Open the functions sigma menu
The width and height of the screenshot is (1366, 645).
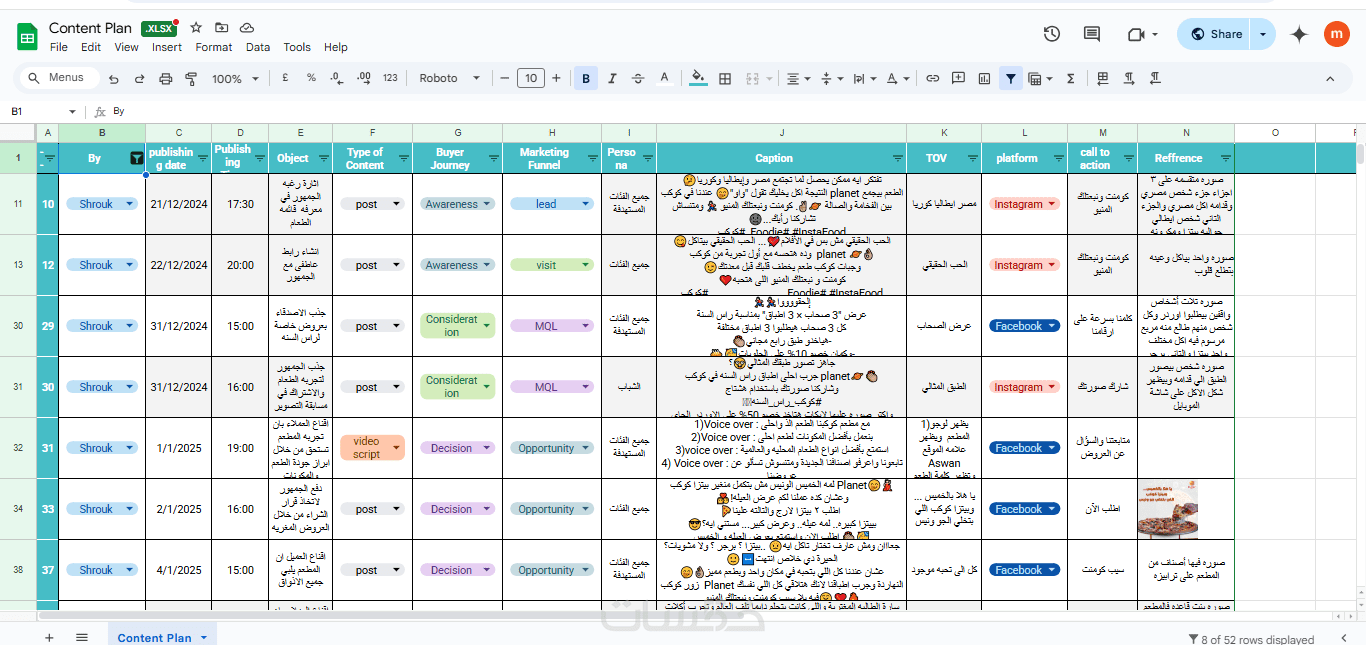pos(1071,78)
